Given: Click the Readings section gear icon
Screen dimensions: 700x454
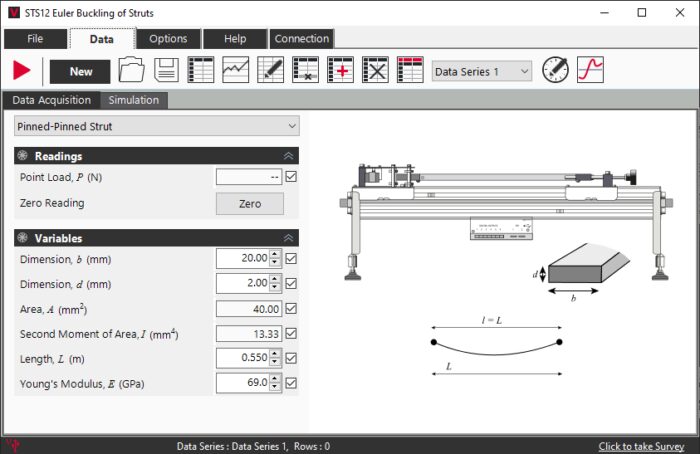Looking at the screenshot, I should point(22,156).
